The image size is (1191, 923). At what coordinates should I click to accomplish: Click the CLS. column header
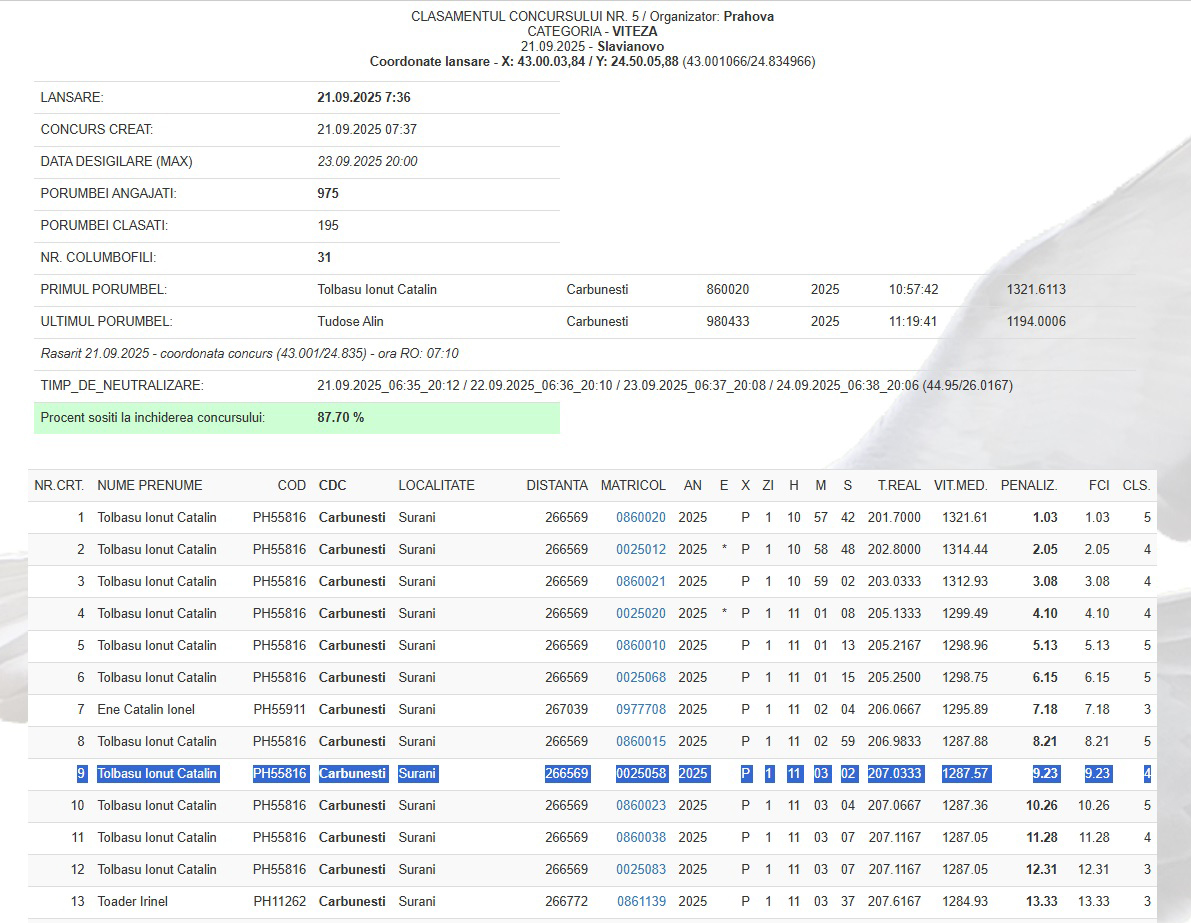pyautogui.click(x=1136, y=486)
